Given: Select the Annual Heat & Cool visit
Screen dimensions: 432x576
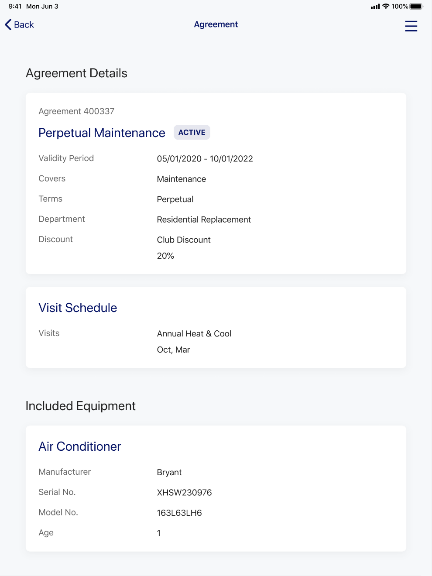Looking at the screenshot, I should (x=194, y=334).
